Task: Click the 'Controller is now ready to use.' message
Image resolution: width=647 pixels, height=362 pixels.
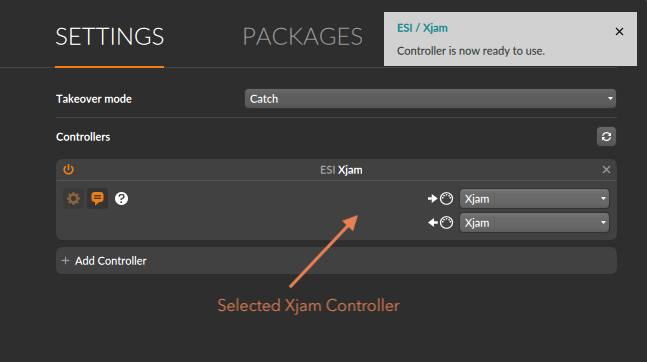Action: point(471,51)
